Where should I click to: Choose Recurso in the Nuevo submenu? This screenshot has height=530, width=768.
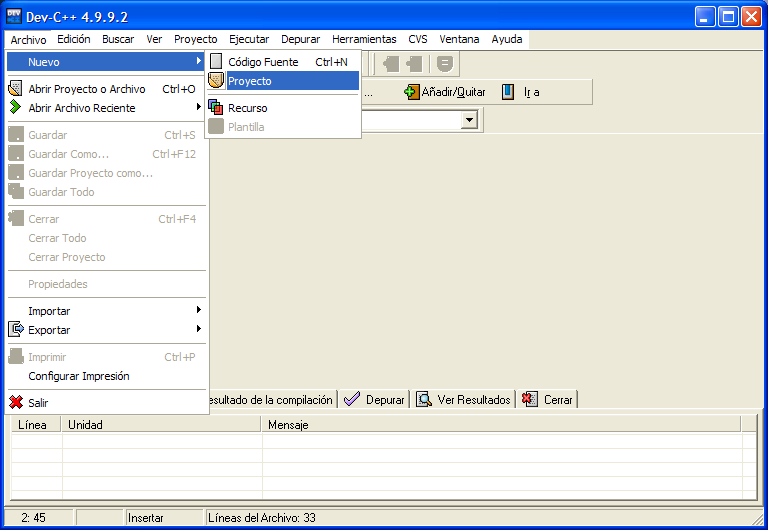click(283, 108)
